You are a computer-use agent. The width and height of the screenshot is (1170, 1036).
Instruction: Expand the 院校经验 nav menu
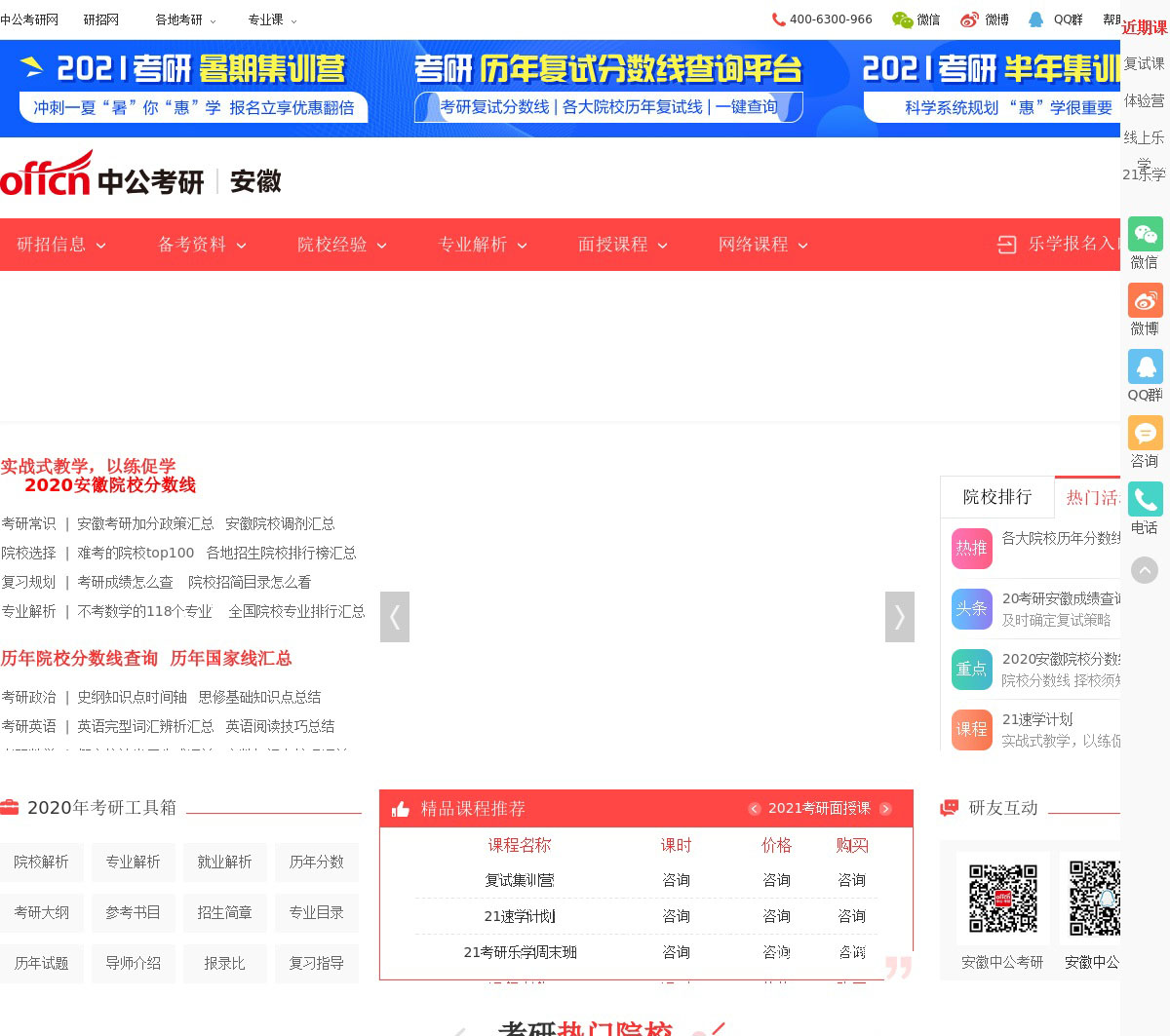tap(342, 245)
